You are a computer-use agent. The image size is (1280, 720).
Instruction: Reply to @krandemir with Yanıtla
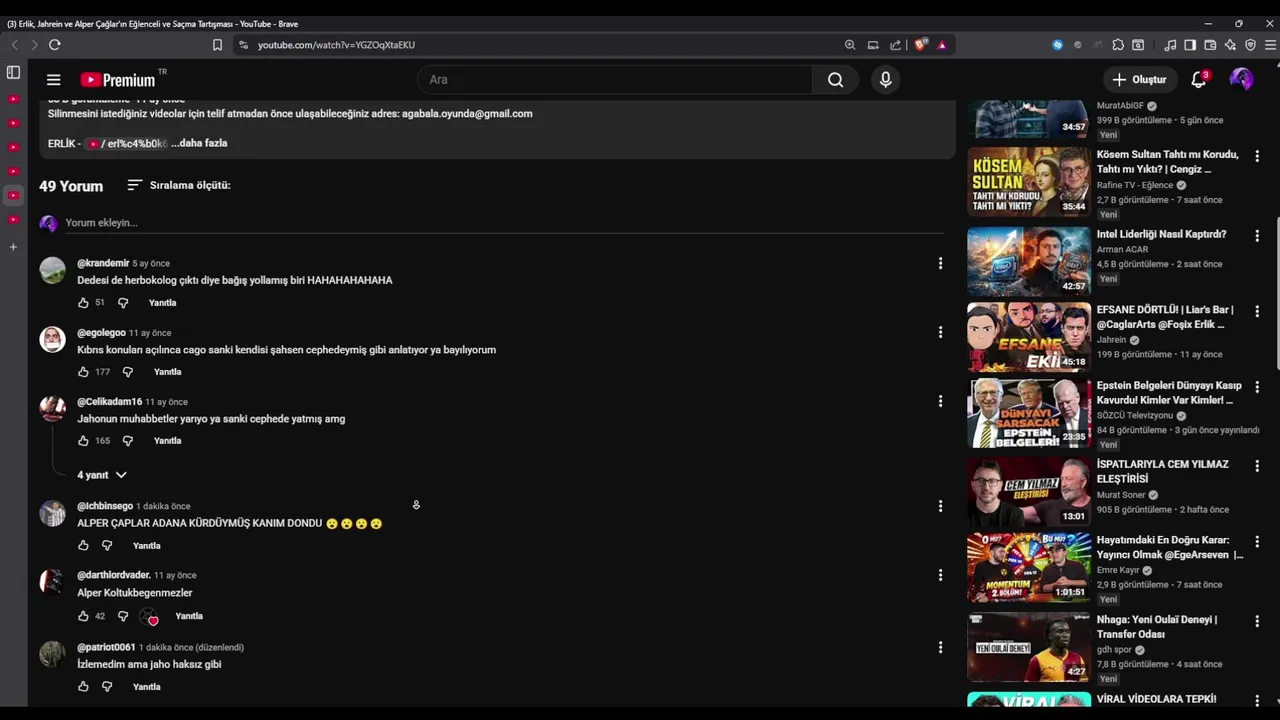pos(162,303)
